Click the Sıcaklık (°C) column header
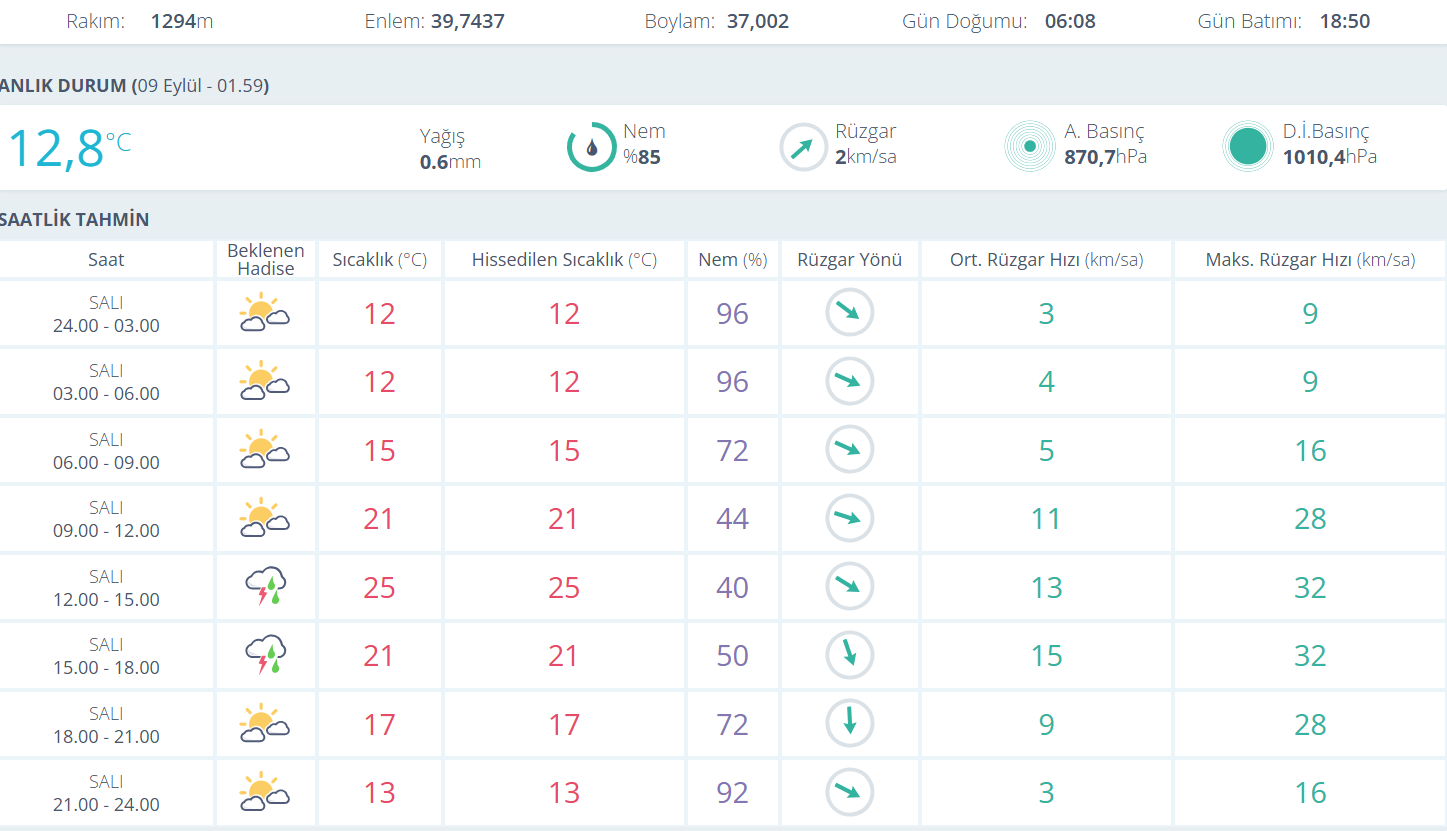Screen dimensions: 1447x831 click(379, 260)
